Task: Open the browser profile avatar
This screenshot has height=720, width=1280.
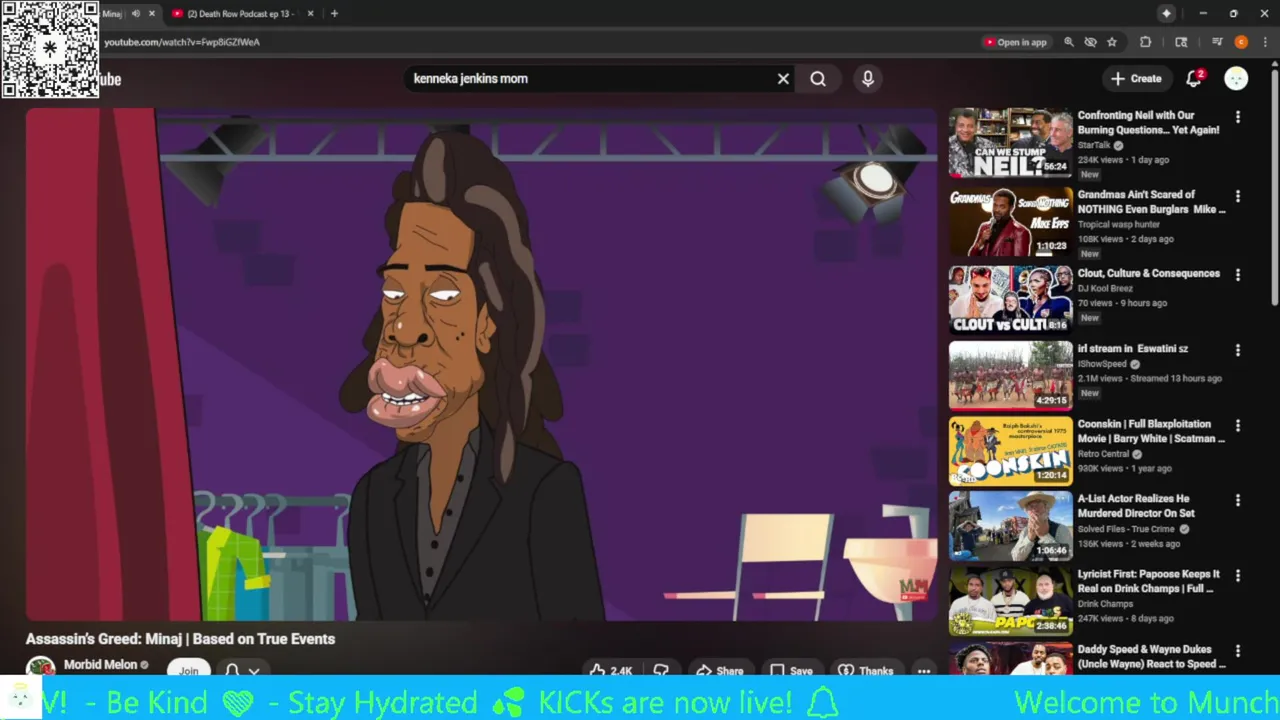Action: (1241, 42)
